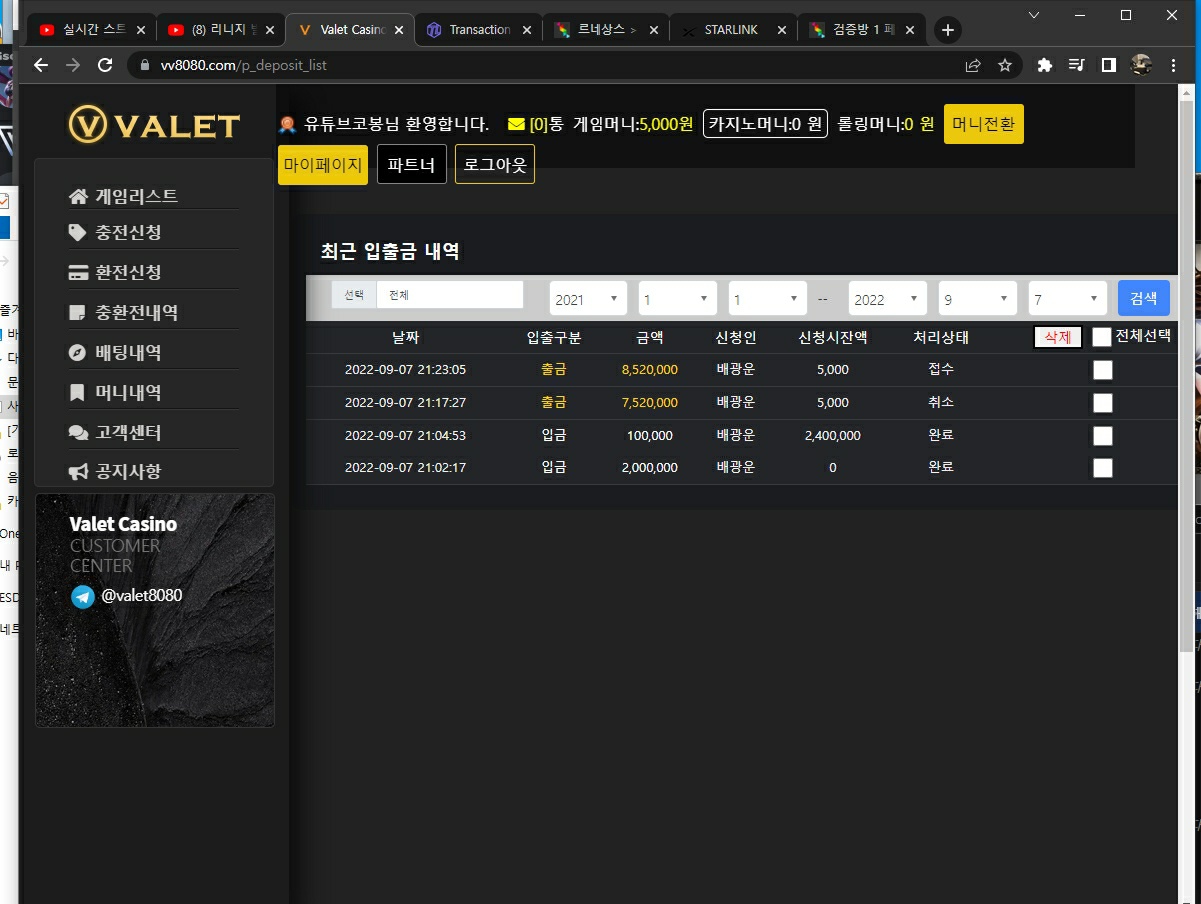Open the extensions puzzle icon
This screenshot has width=1201, height=904.
coord(1045,65)
